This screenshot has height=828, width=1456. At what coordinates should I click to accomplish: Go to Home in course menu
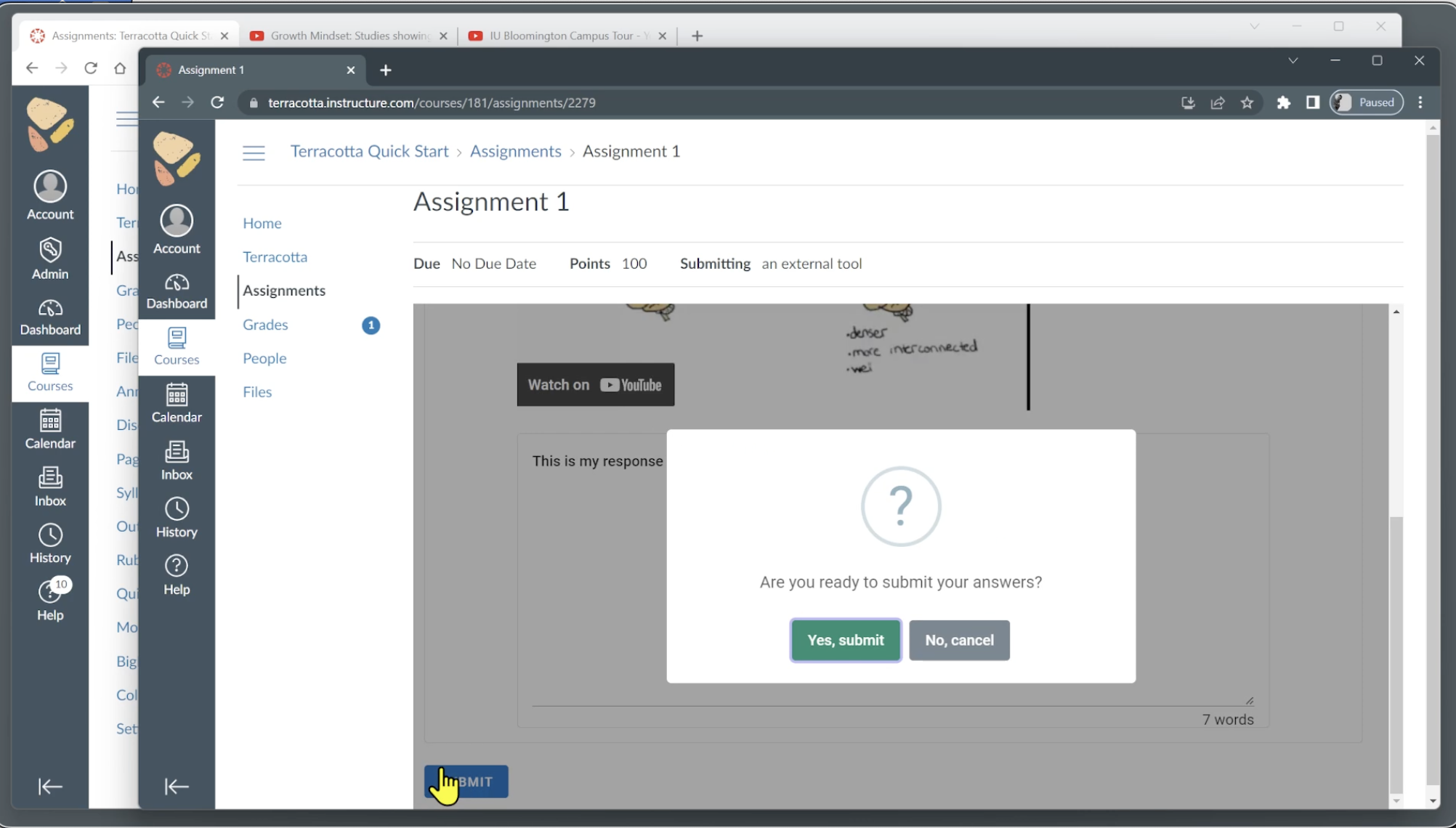(x=262, y=223)
